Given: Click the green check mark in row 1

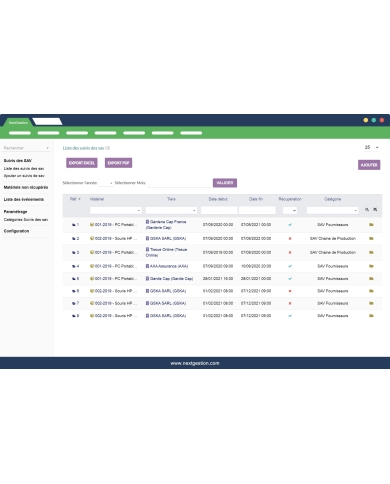Looking at the screenshot, I should (290, 225).
